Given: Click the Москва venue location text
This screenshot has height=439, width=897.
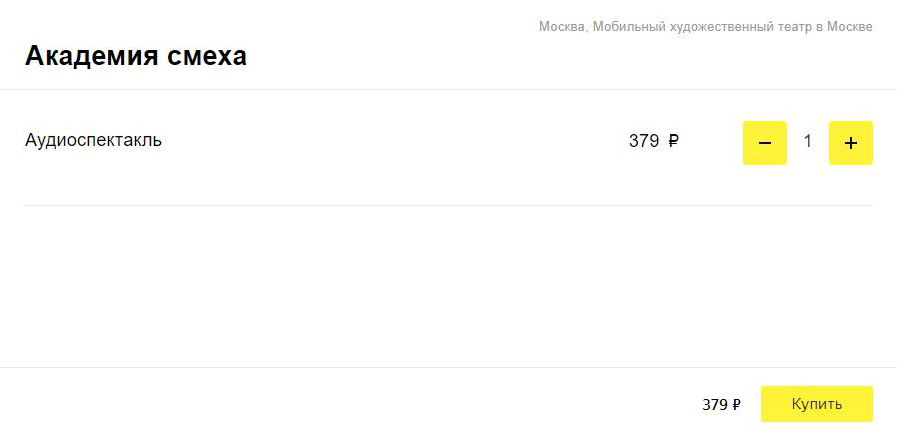Looking at the screenshot, I should [562, 27].
